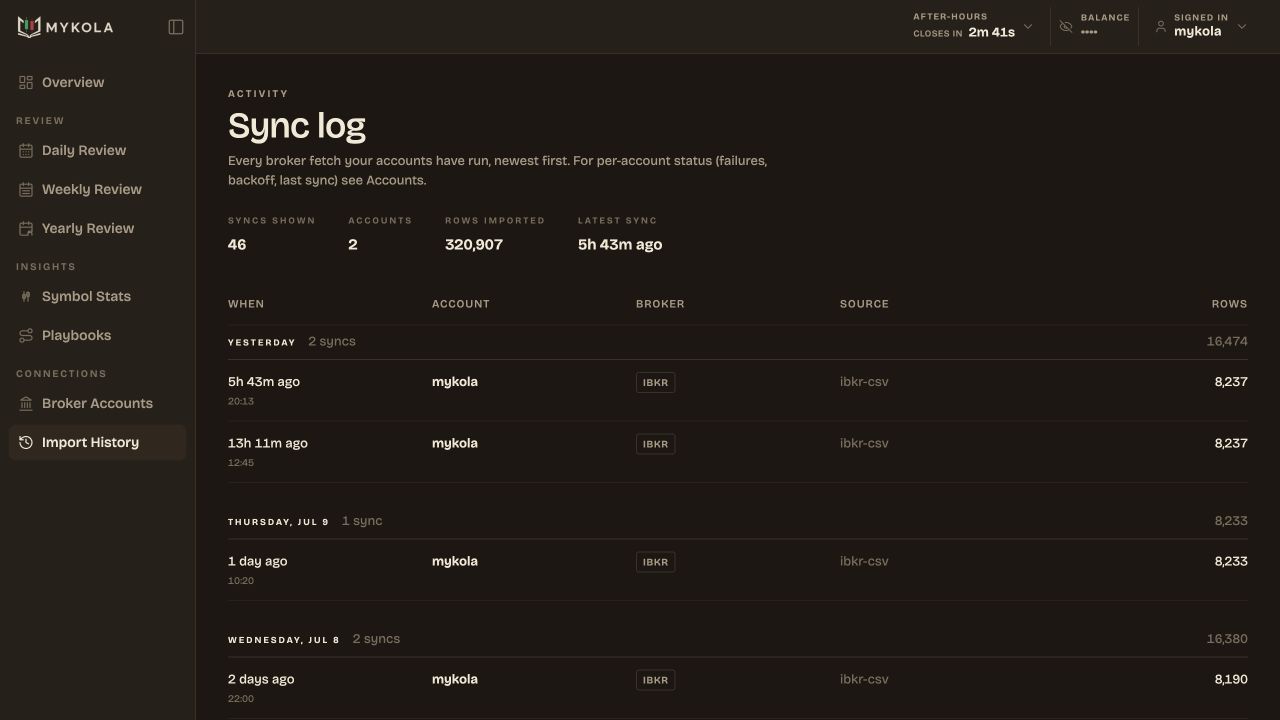1280x720 pixels.
Task: Click the Rows Imported 320,907 stat
Action: pyautogui.click(x=474, y=244)
